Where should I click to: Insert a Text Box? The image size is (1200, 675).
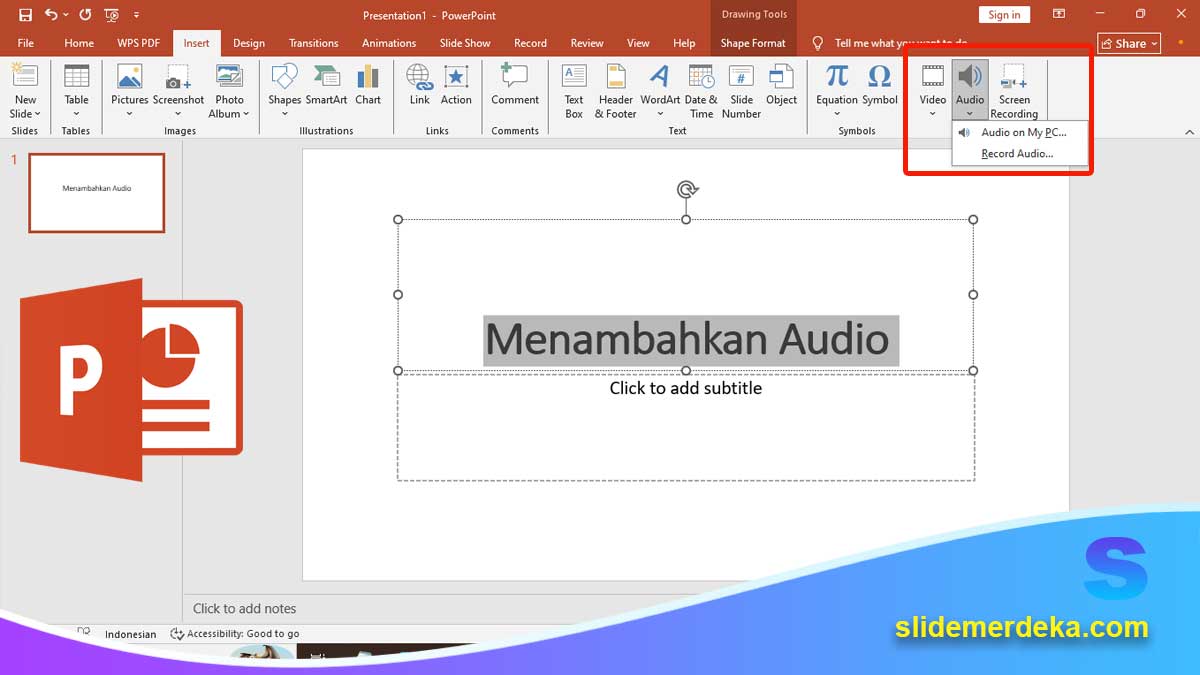coord(574,91)
